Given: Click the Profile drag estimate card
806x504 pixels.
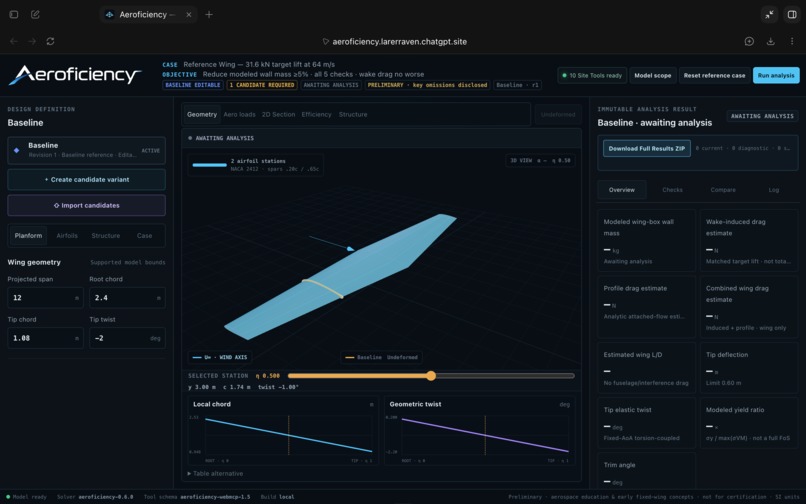Looking at the screenshot, I should click(646, 307).
